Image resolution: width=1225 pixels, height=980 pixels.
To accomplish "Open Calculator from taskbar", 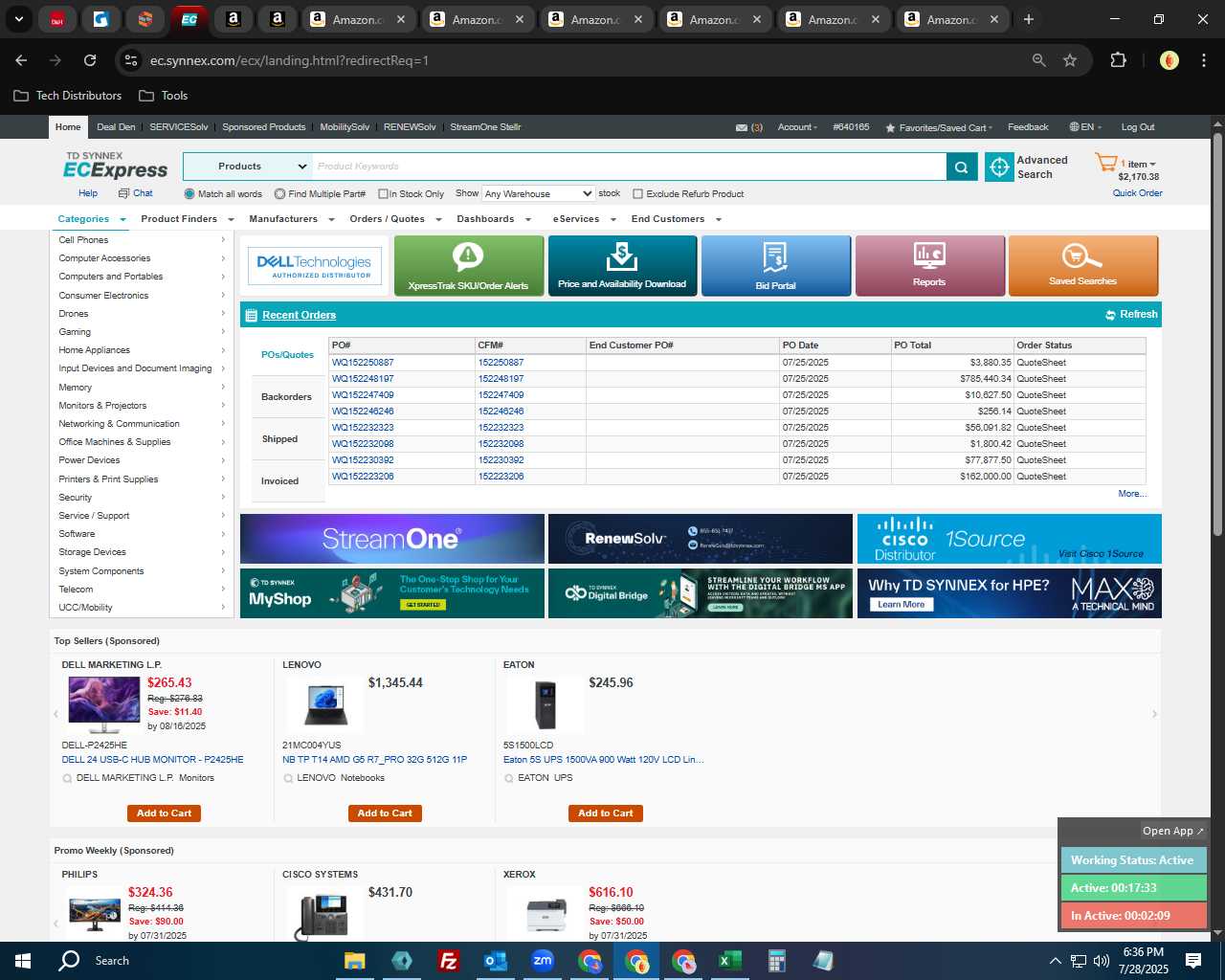I will [x=776, y=961].
